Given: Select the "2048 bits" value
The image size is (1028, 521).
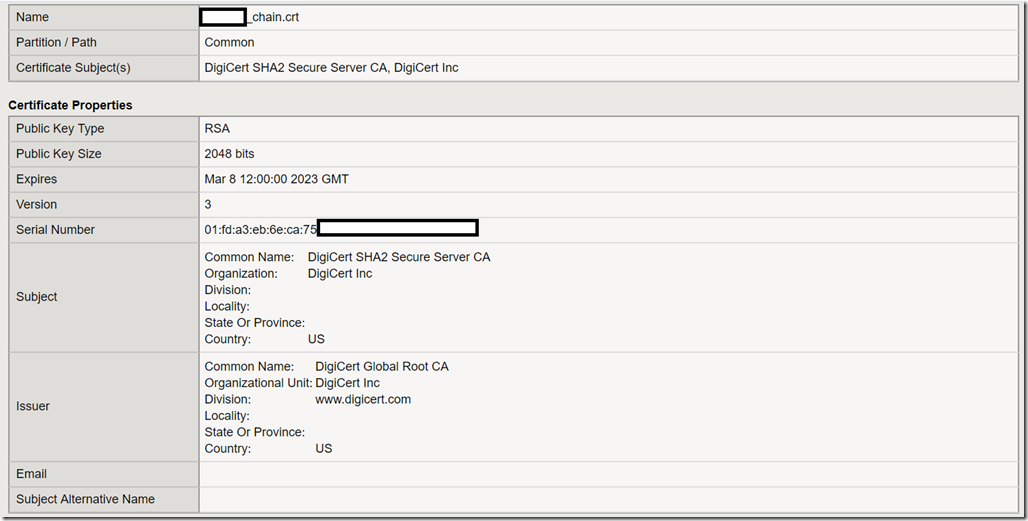Looking at the screenshot, I should (x=229, y=154).
